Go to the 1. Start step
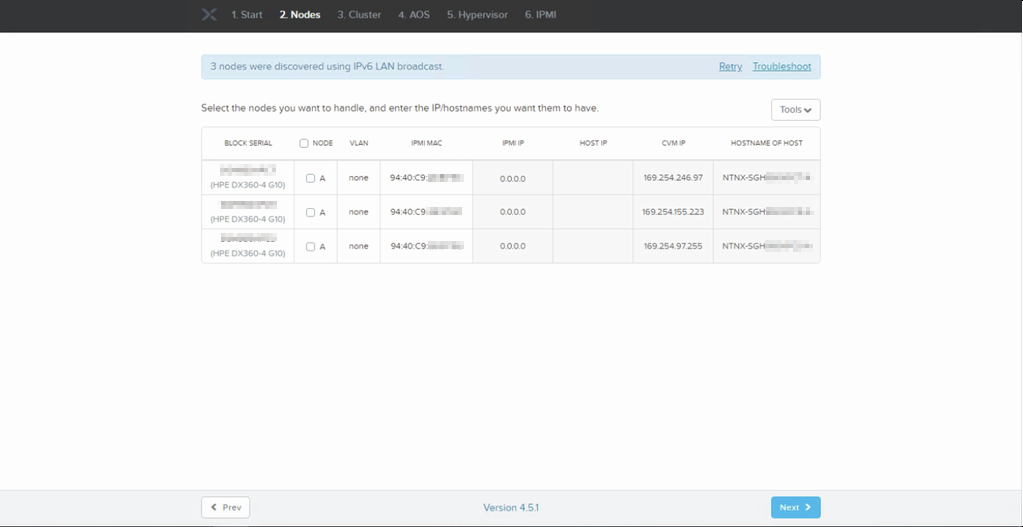Viewport: 1023px width, 527px height. (247, 14)
